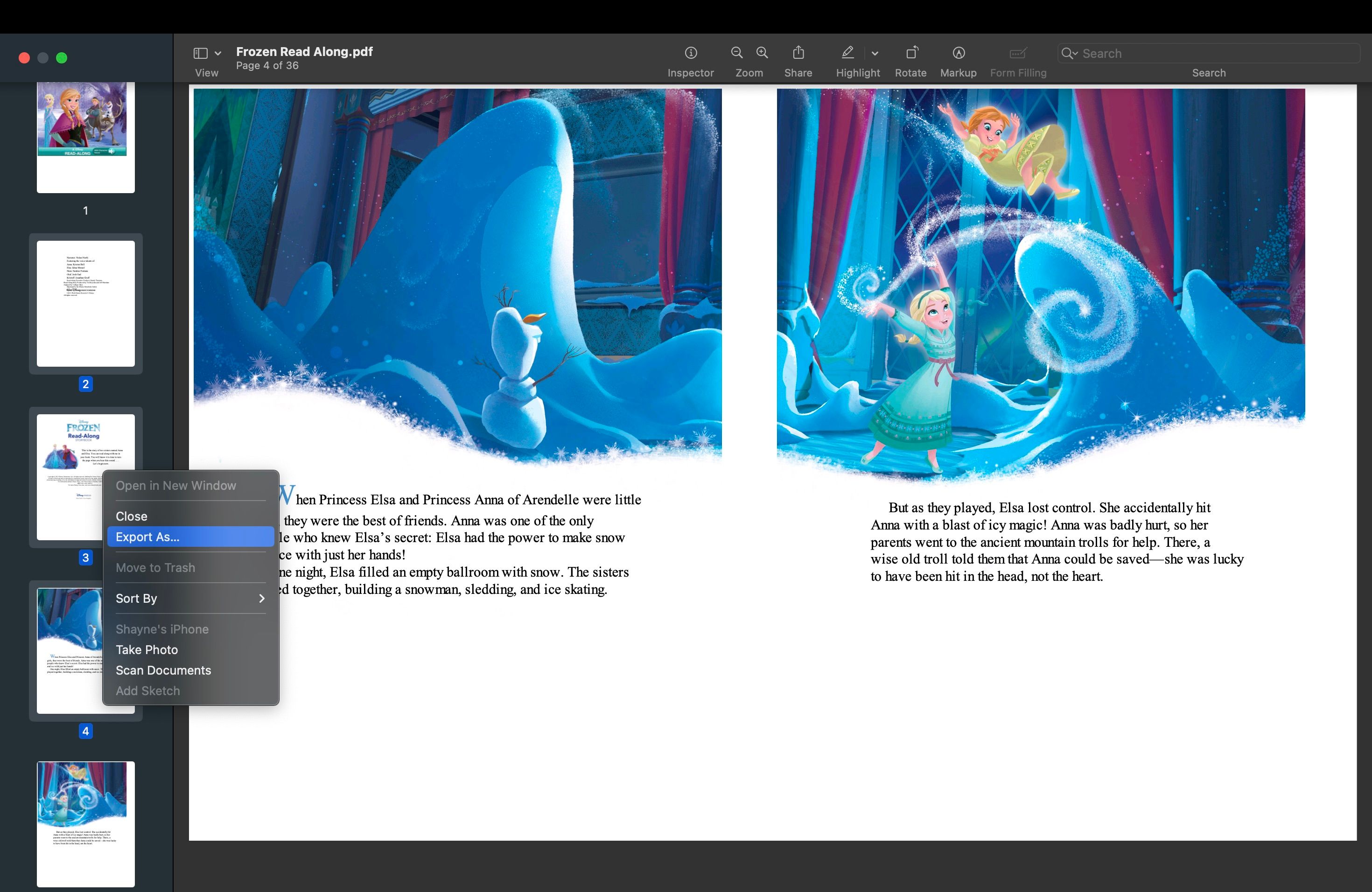Expand the Sort By submenu
The width and height of the screenshot is (1372, 892).
(190, 598)
